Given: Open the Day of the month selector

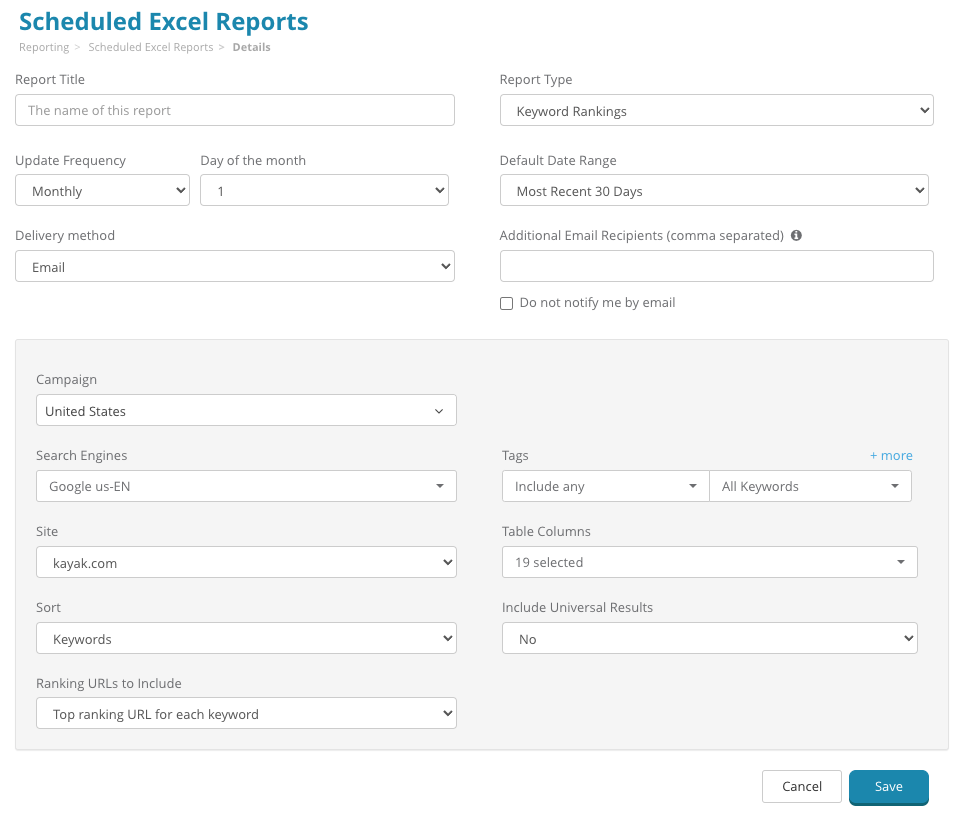Looking at the screenshot, I should click(324, 191).
